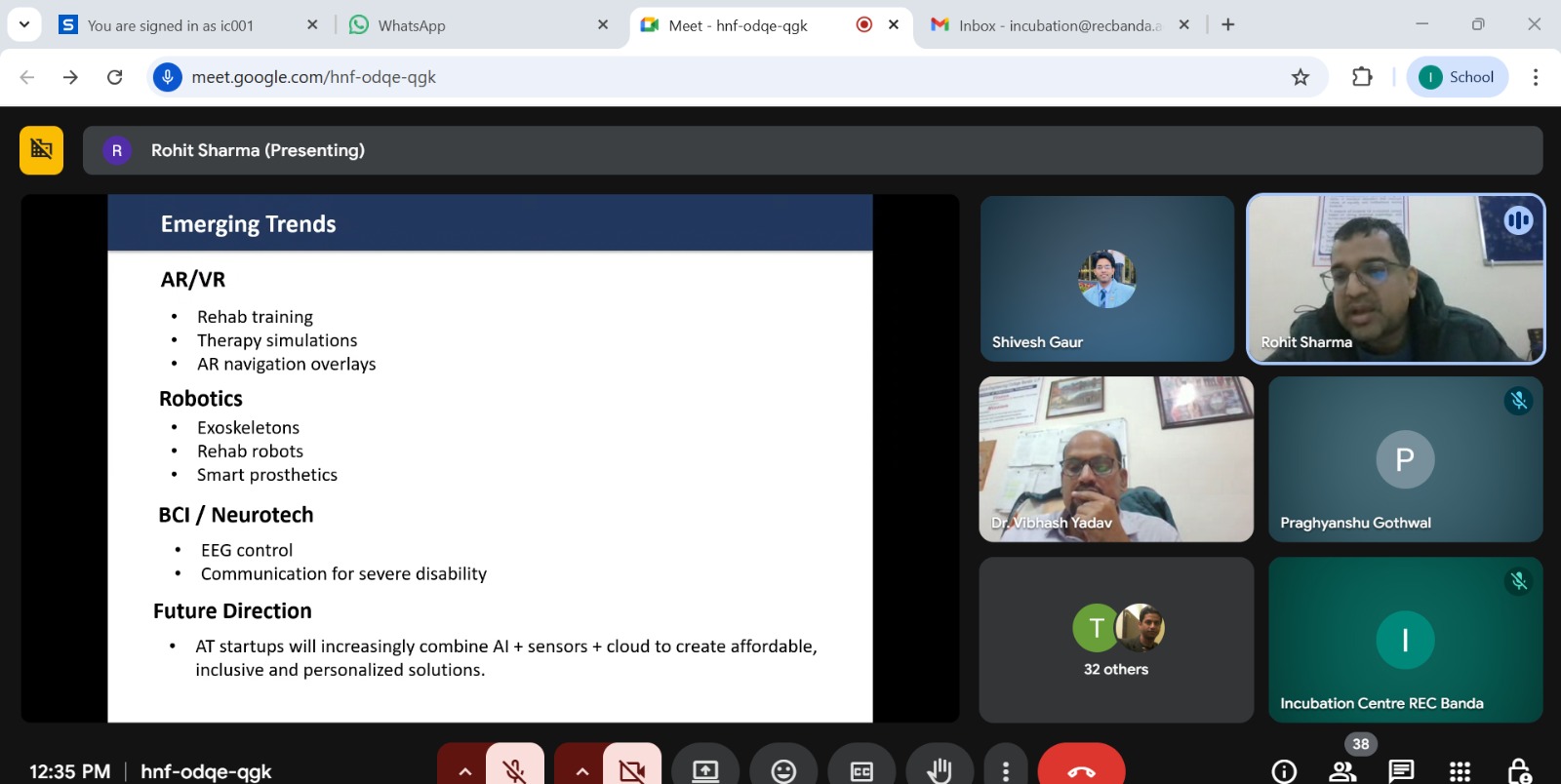1561x784 pixels.
Task: Open the activities grid icon
Action: point(1460,771)
